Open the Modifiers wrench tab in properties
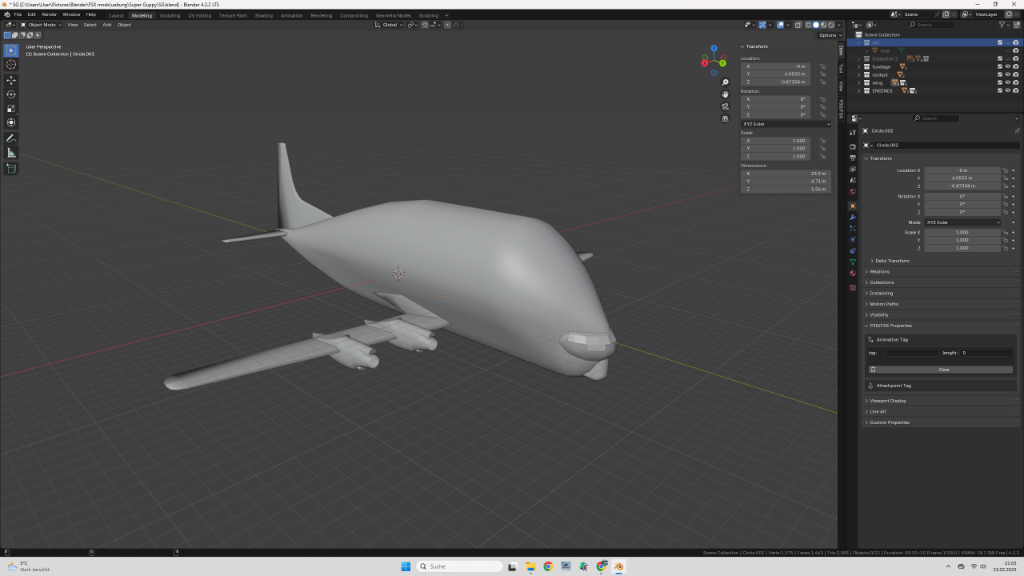The height and width of the screenshot is (576, 1024). [852, 217]
